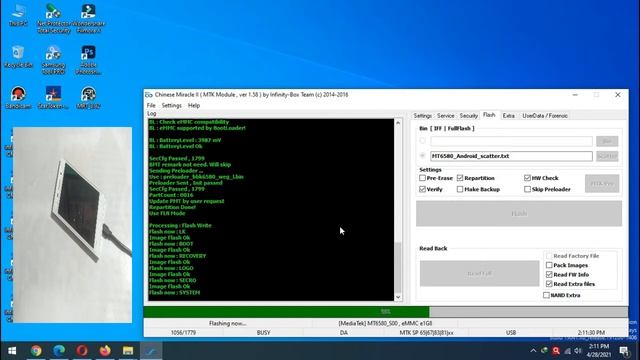
Task: Click the 'Flashing now...' status text
Action: [227, 323]
